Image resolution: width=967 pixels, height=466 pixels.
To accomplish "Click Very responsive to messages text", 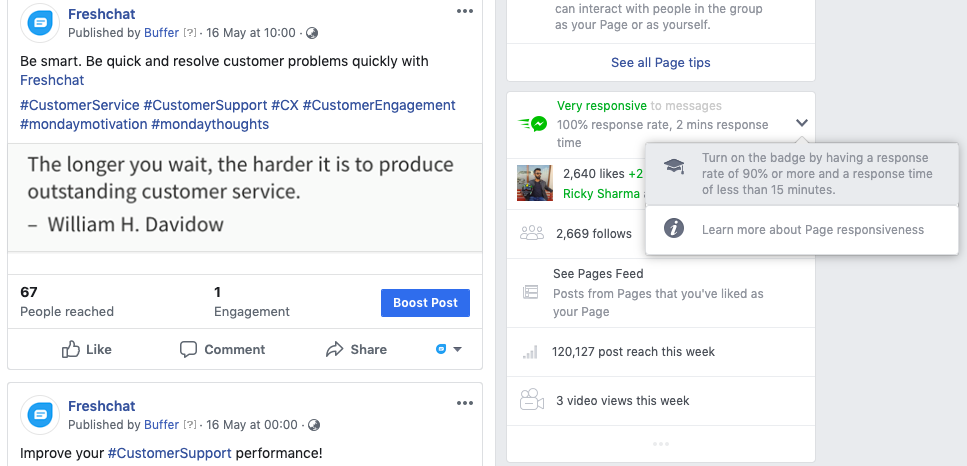I will click(x=639, y=106).
